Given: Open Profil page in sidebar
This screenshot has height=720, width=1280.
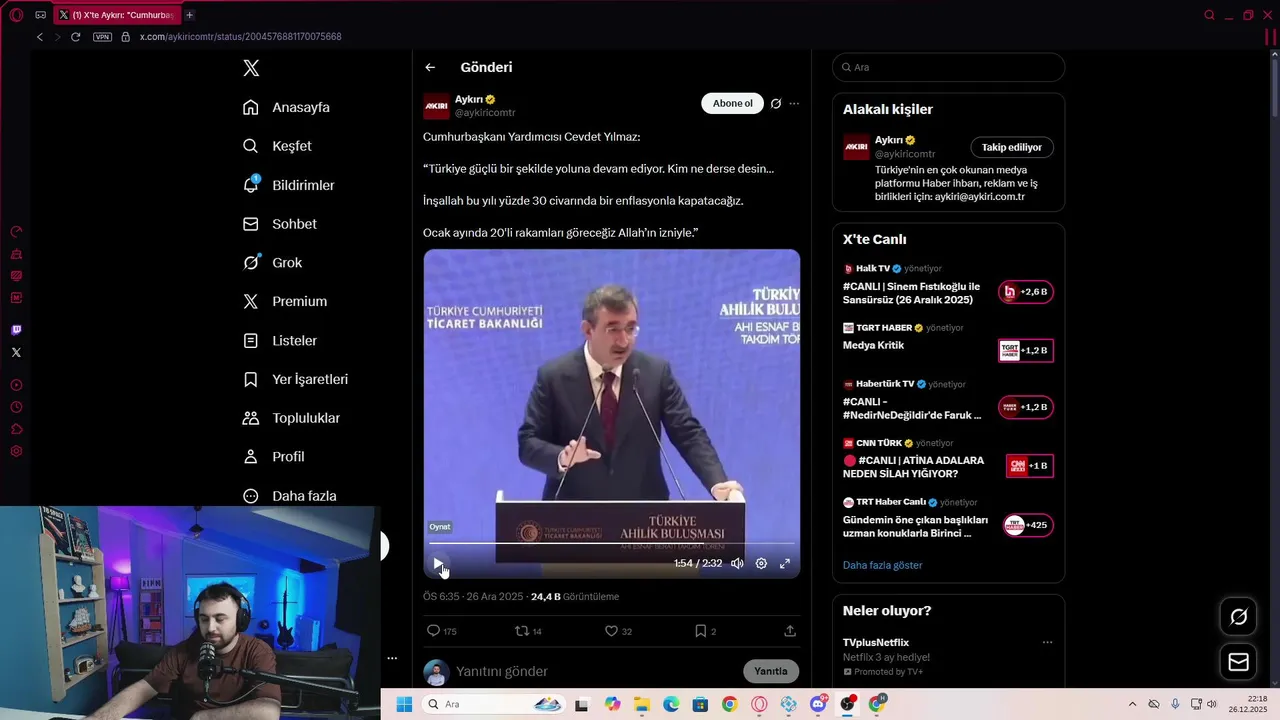Looking at the screenshot, I should click(273, 456).
